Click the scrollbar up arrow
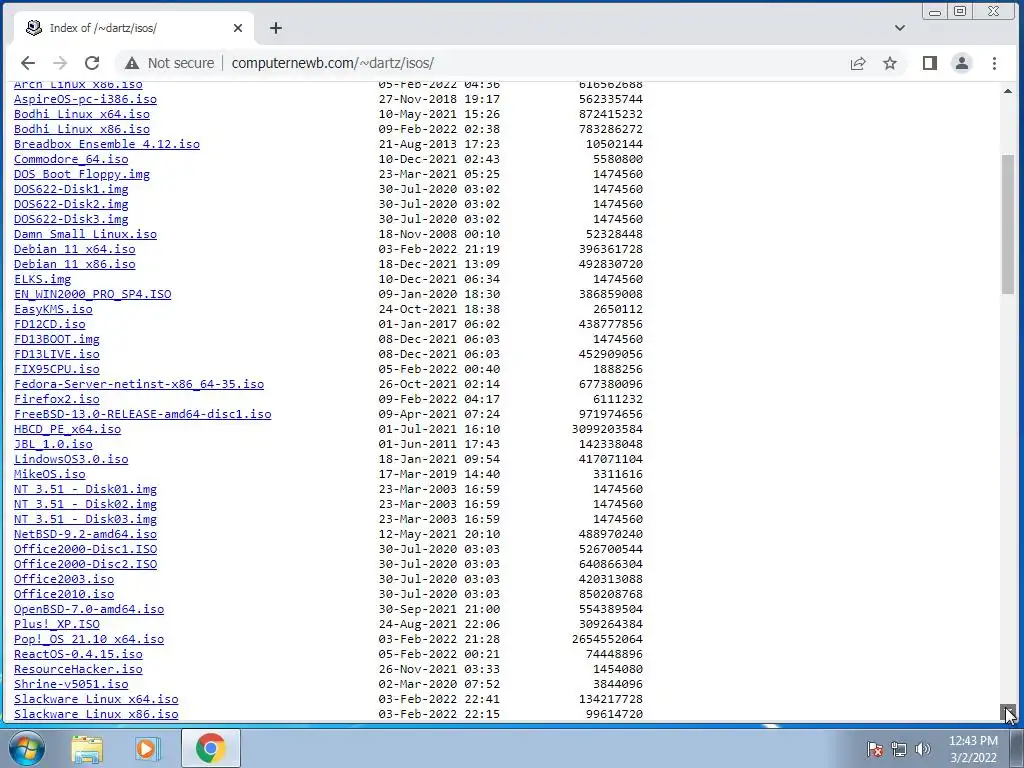This screenshot has width=1024, height=768. coord(1008,91)
